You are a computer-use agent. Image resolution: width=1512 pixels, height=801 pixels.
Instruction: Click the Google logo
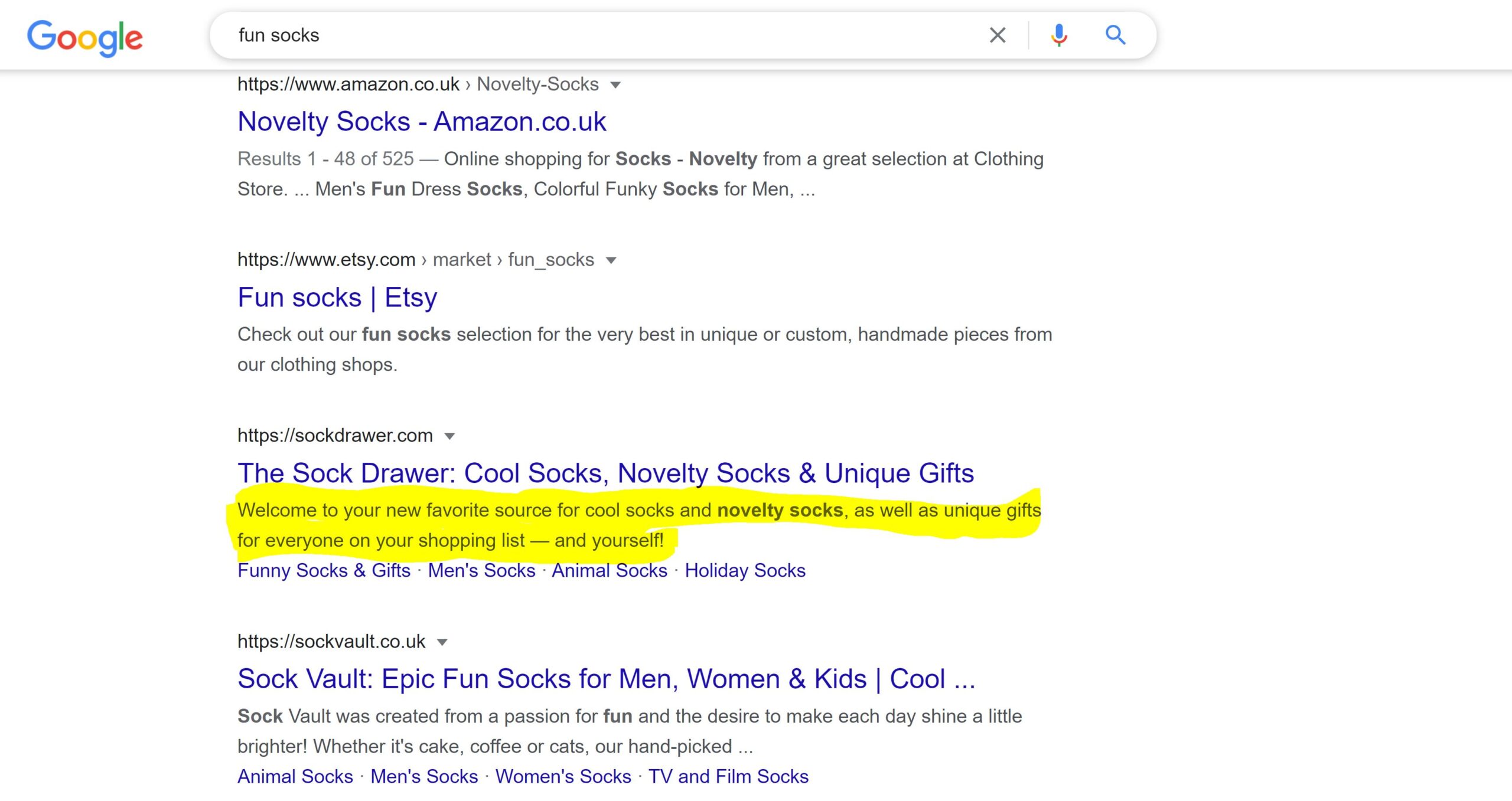pos(85,38)
